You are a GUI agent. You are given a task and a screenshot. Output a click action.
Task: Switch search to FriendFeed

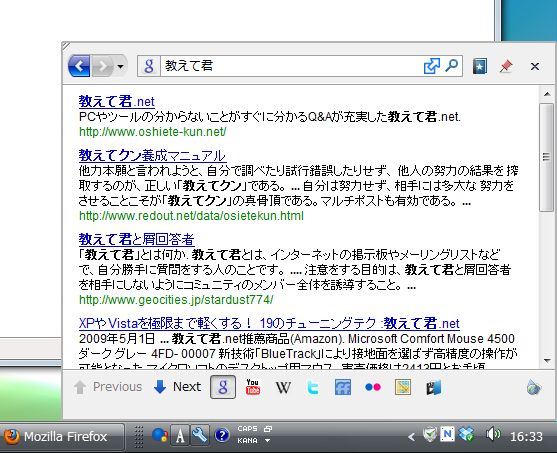tap(343, 387)
